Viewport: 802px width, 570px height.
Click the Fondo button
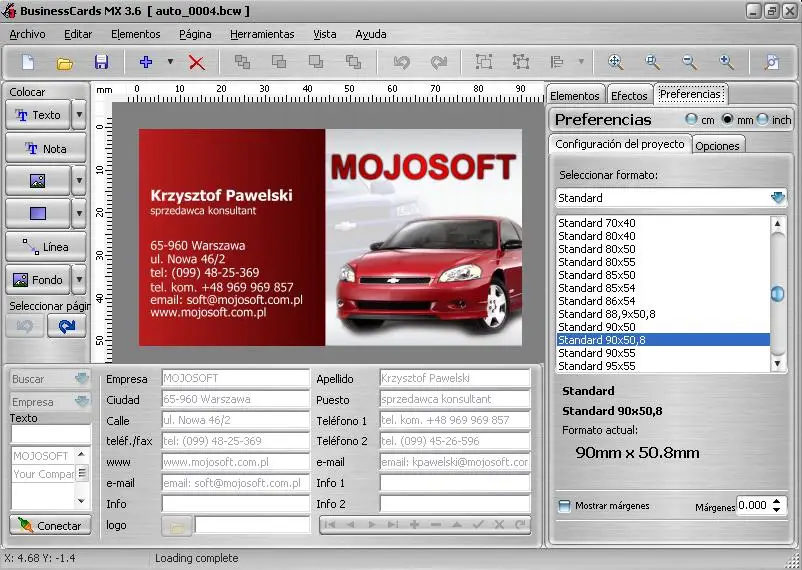(38, 279)
